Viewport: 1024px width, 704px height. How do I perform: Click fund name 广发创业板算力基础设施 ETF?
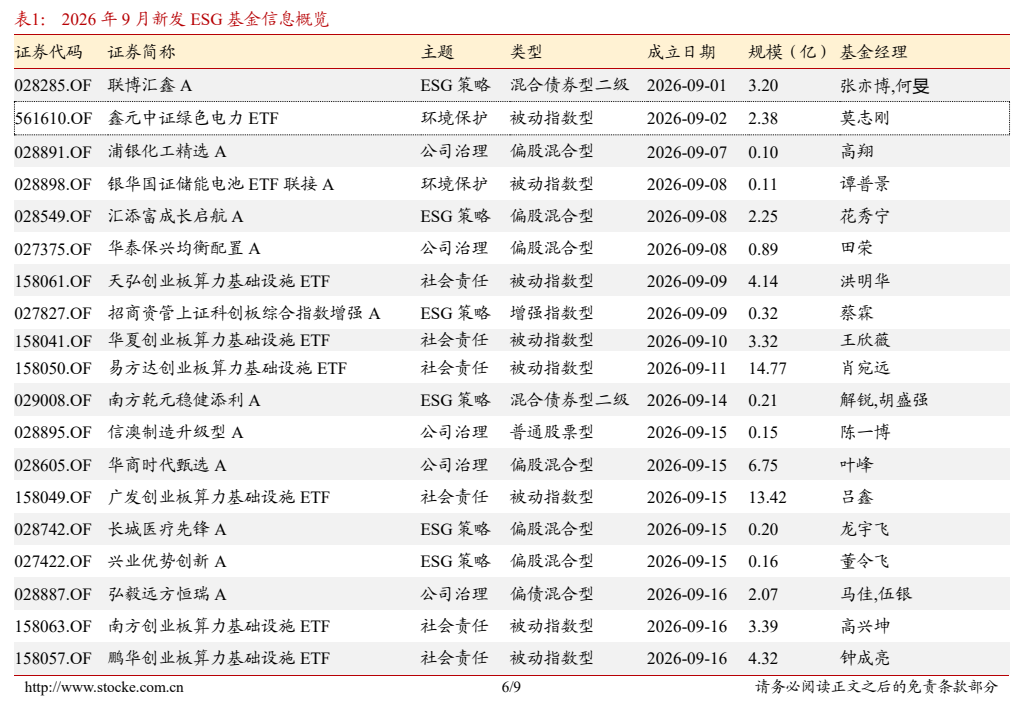[219, 498]
